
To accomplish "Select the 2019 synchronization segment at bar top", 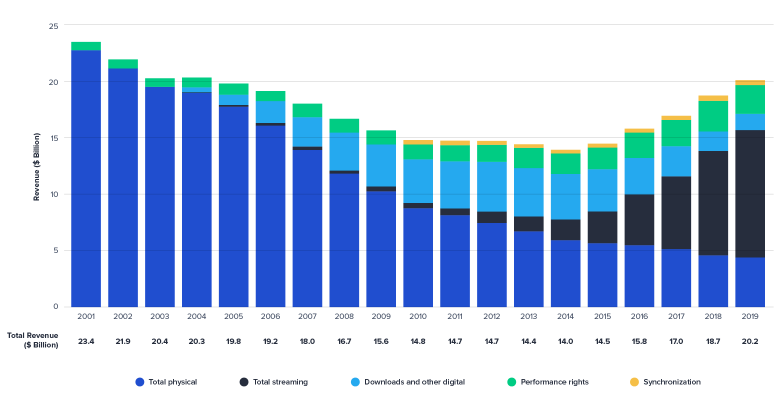I will [750, 83].
